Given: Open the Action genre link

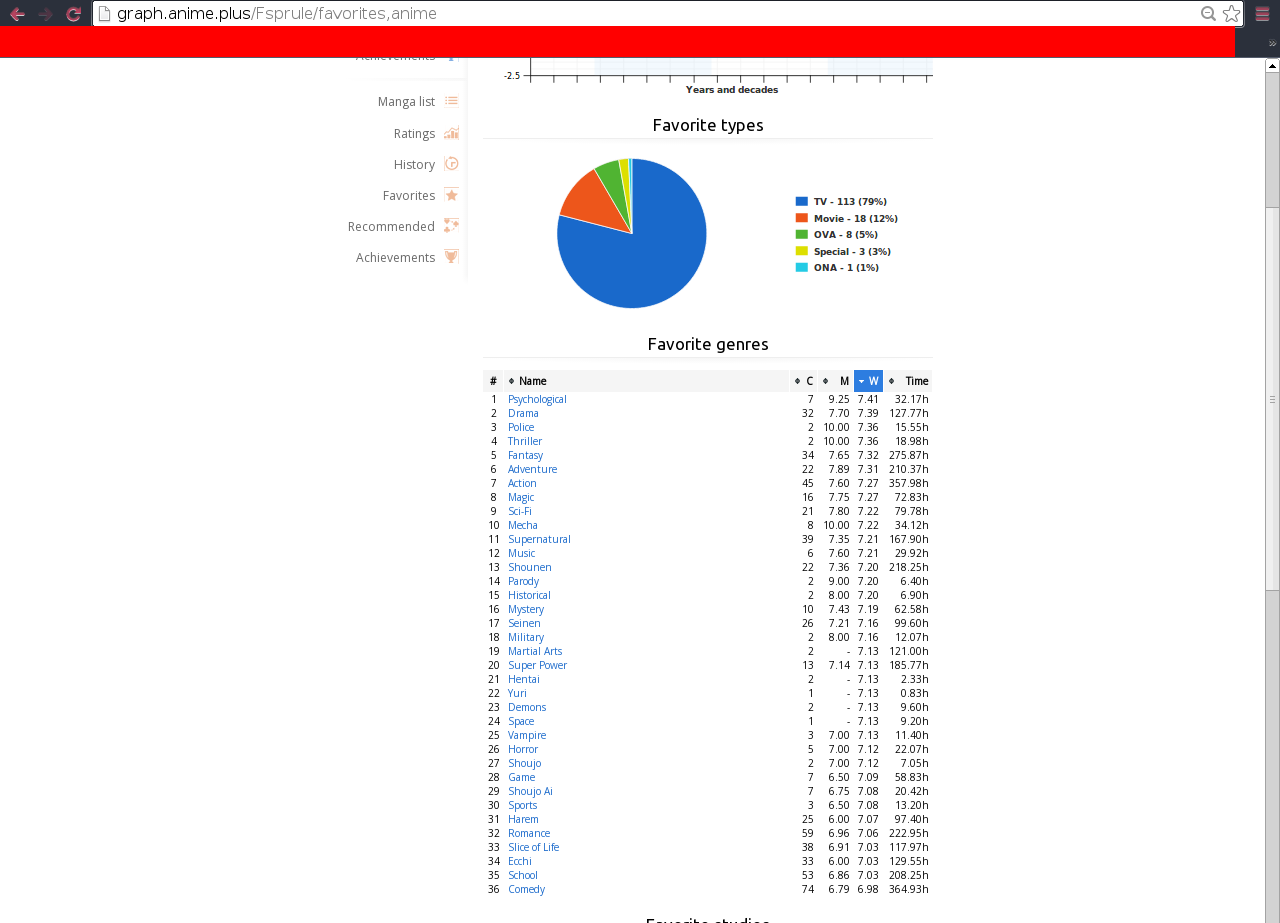Looking at the screenshot, I should [x=522, y=484].
